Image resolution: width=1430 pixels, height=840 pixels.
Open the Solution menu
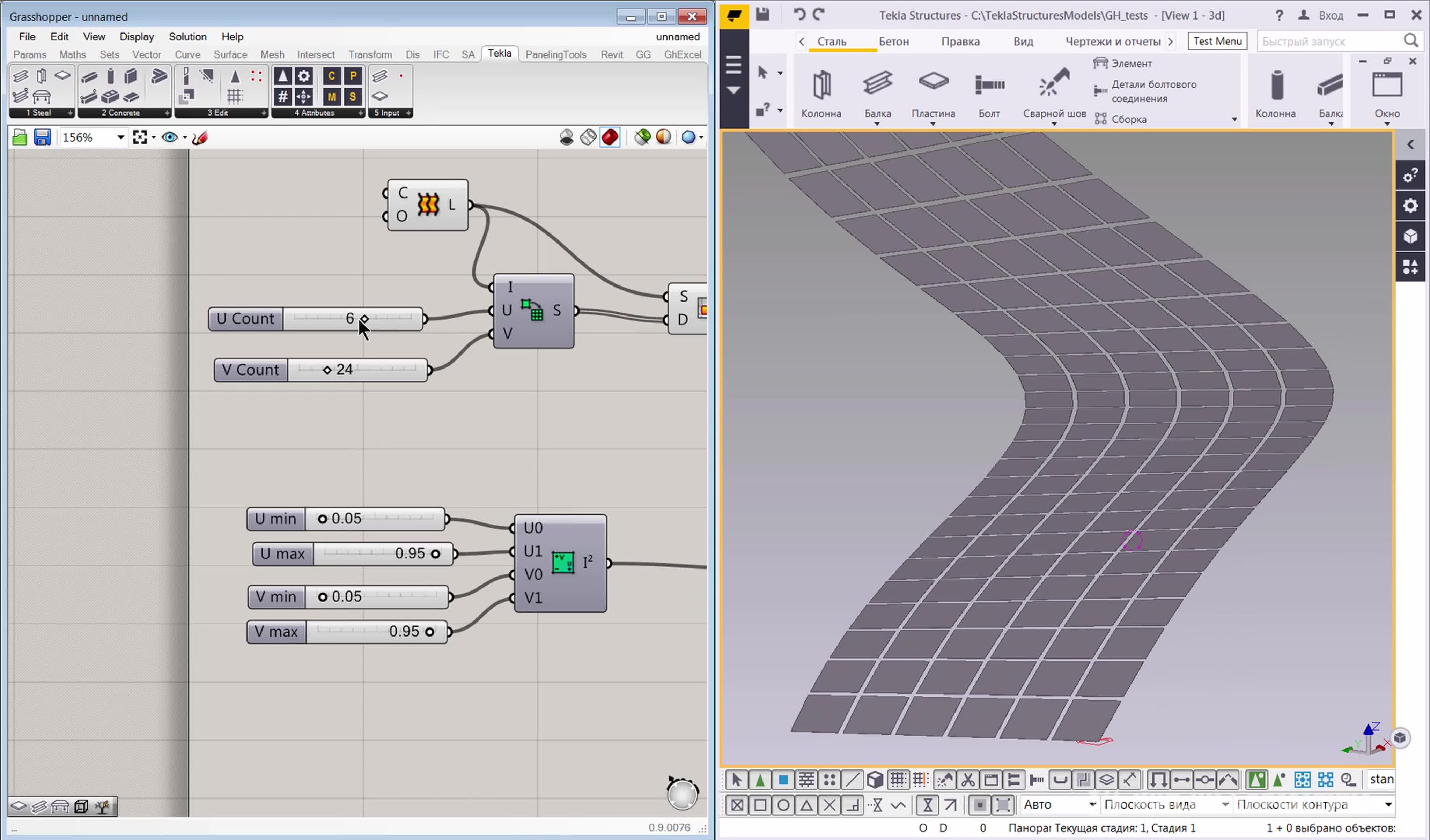click(x=187, y=37)
